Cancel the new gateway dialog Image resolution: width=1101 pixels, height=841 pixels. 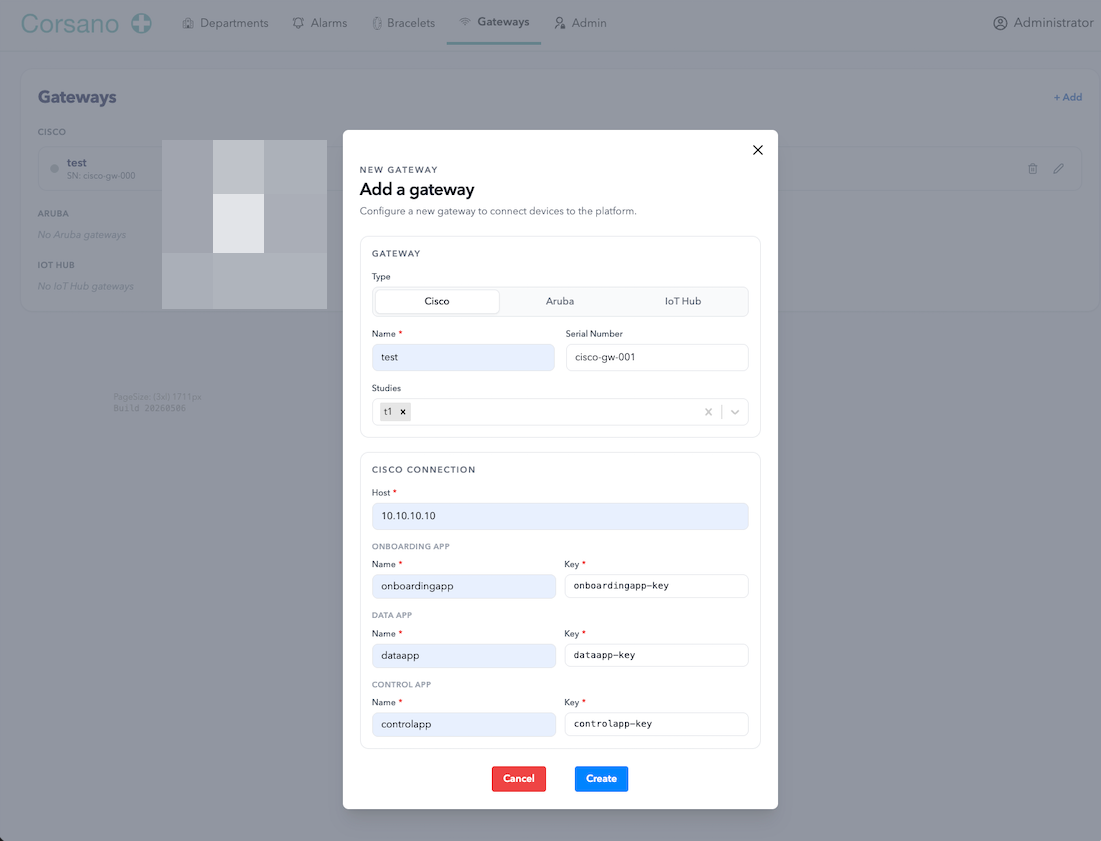tap(519, 779)
